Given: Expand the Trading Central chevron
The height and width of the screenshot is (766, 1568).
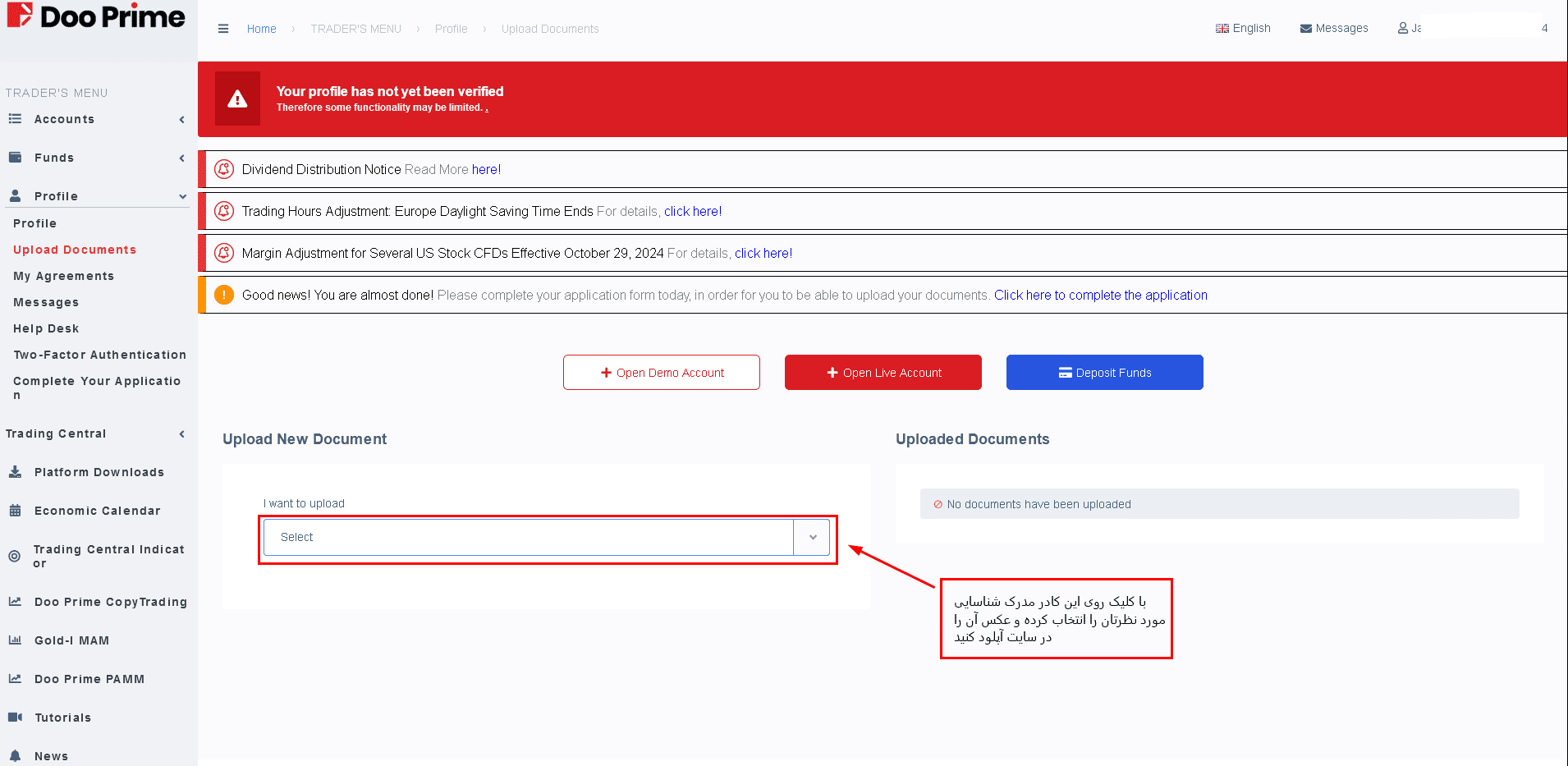Looking at the screenshot, I should click(181, 433).
